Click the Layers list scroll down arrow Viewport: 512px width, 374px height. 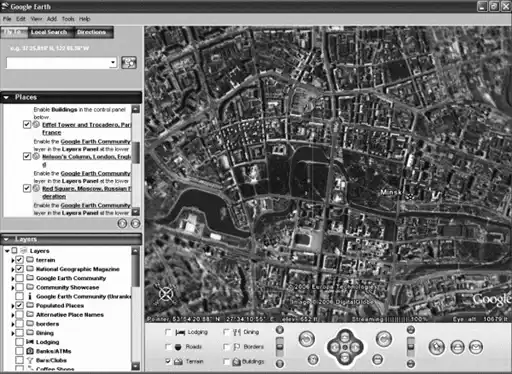[x=135, y=366]
